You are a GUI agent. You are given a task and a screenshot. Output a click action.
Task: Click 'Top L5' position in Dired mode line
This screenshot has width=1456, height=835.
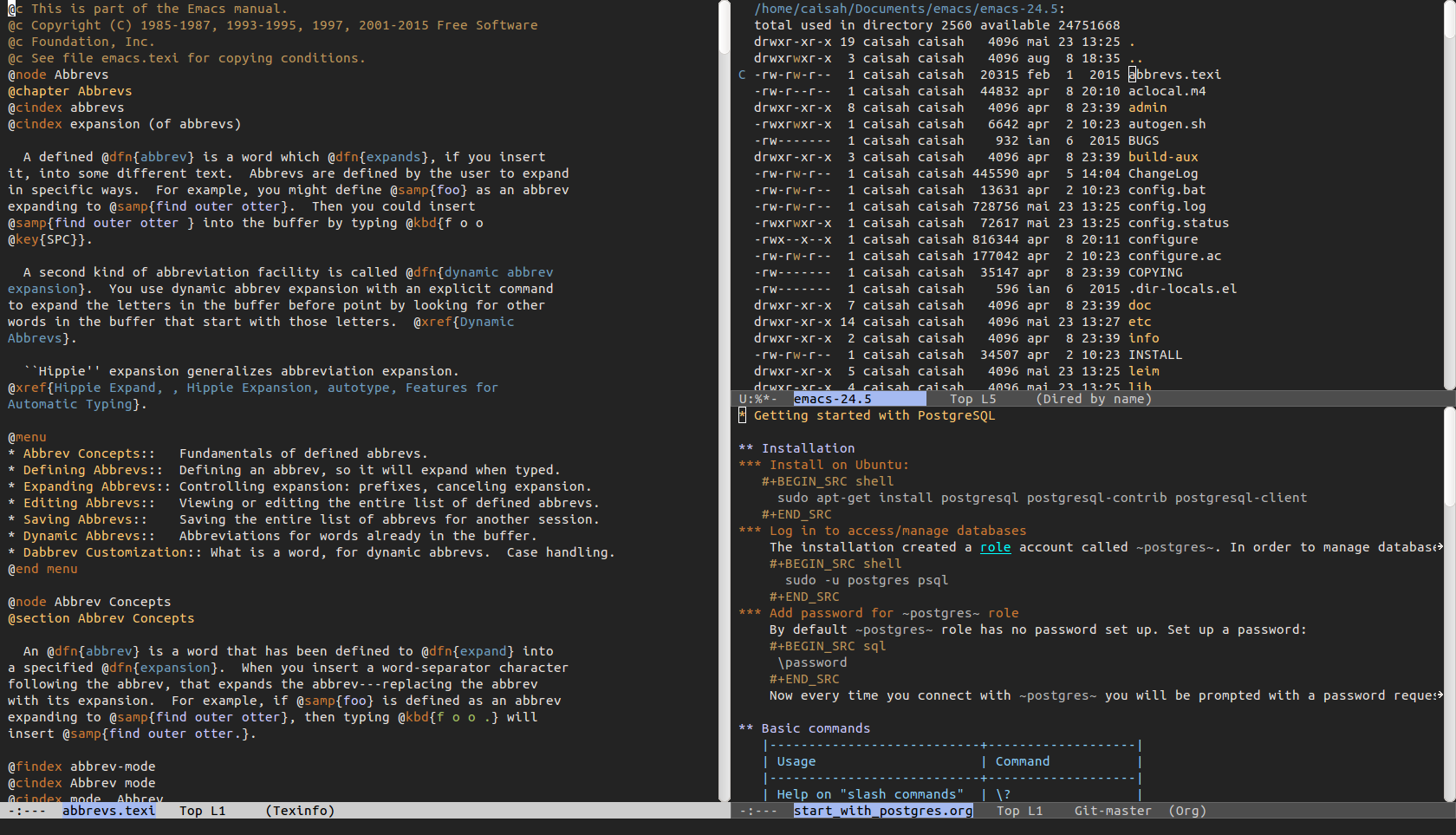click(972, 399)
